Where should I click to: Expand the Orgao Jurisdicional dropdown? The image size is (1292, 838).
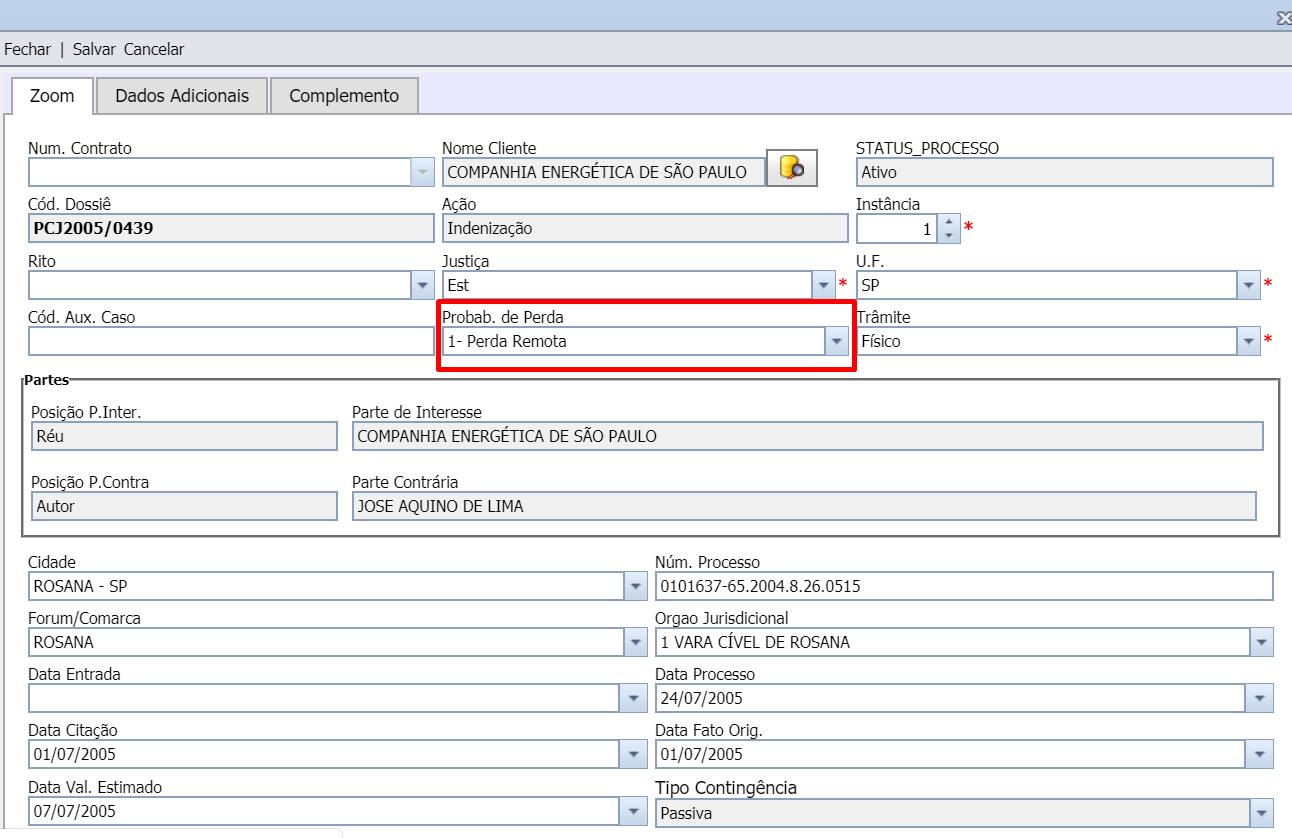click(x=1262, y=642)
